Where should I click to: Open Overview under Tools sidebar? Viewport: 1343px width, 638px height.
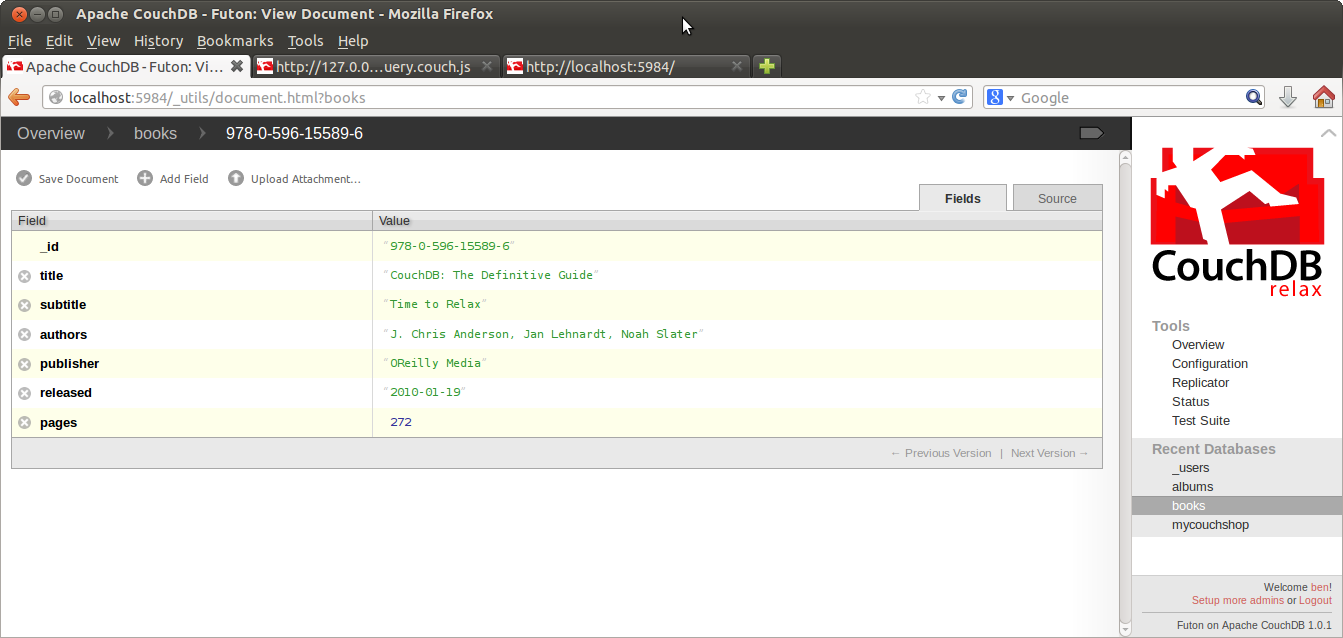click(1198, 345)
